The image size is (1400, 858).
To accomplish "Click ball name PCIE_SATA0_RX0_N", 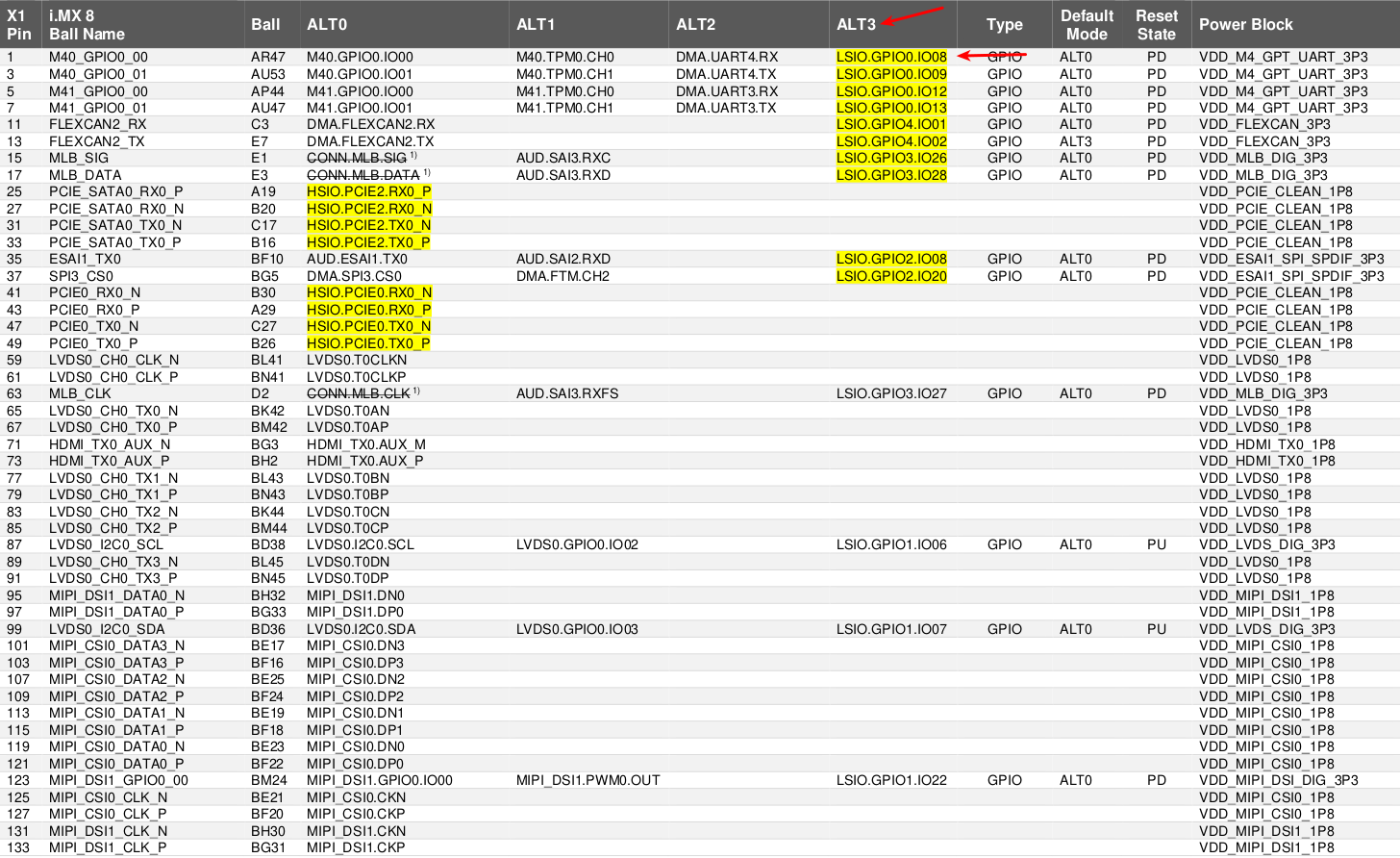I will [x=116, y=209].
